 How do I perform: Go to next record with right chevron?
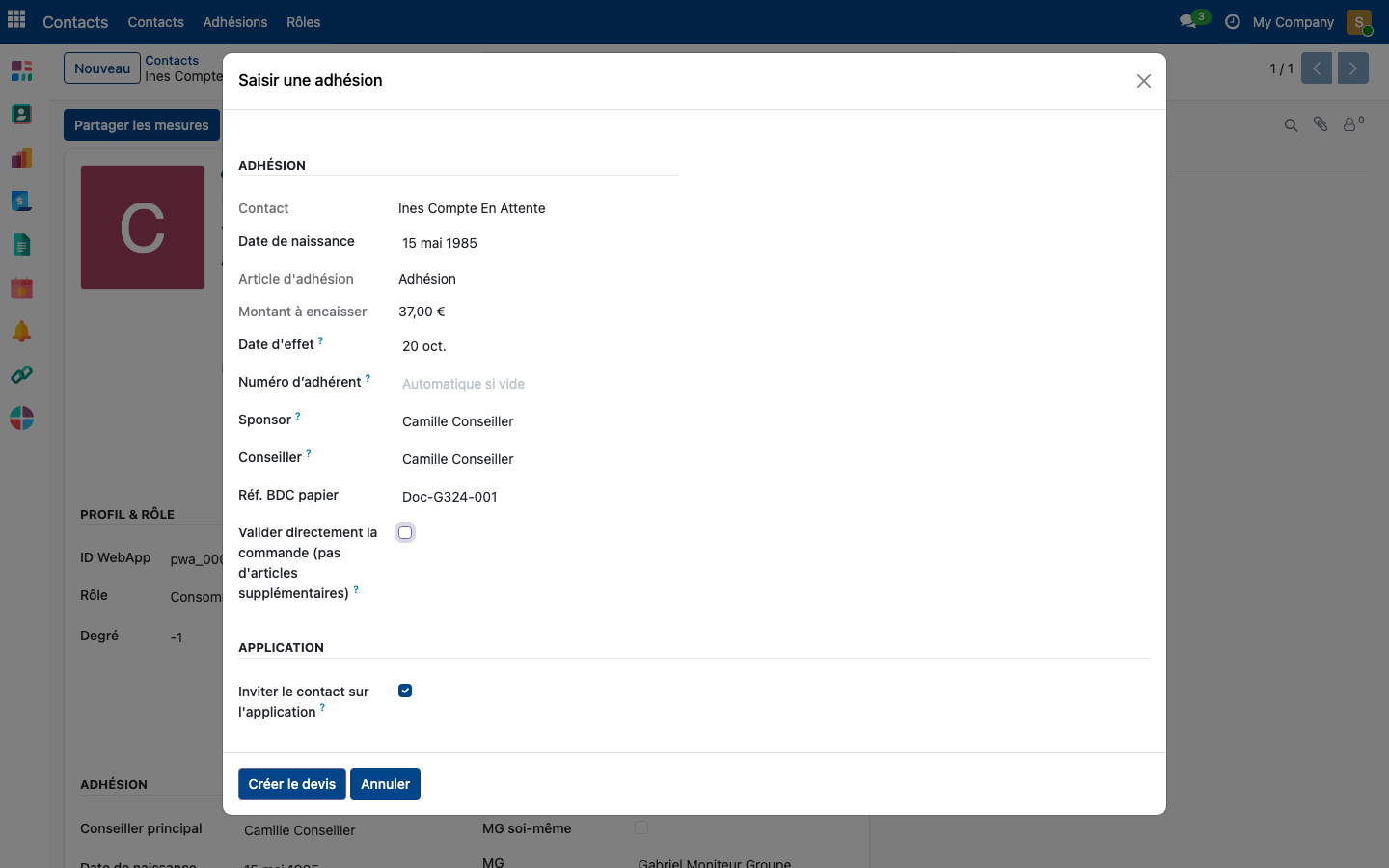(x=1352, y=68)
